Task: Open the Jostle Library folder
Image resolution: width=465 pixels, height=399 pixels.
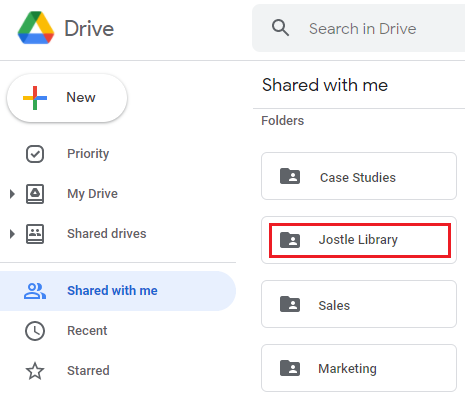Action: click(359, 240)
